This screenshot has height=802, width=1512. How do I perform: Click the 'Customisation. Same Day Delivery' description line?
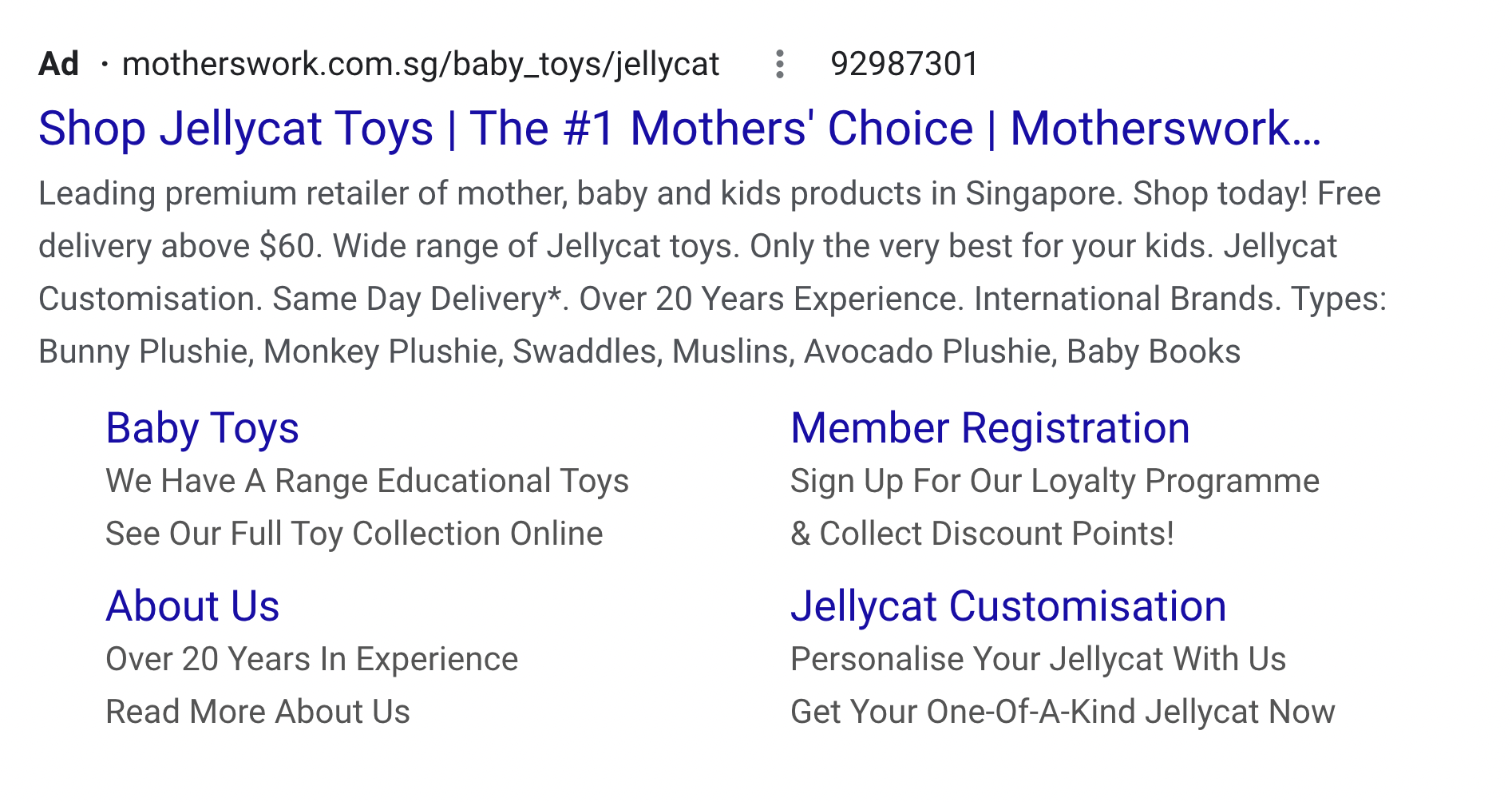712,300
